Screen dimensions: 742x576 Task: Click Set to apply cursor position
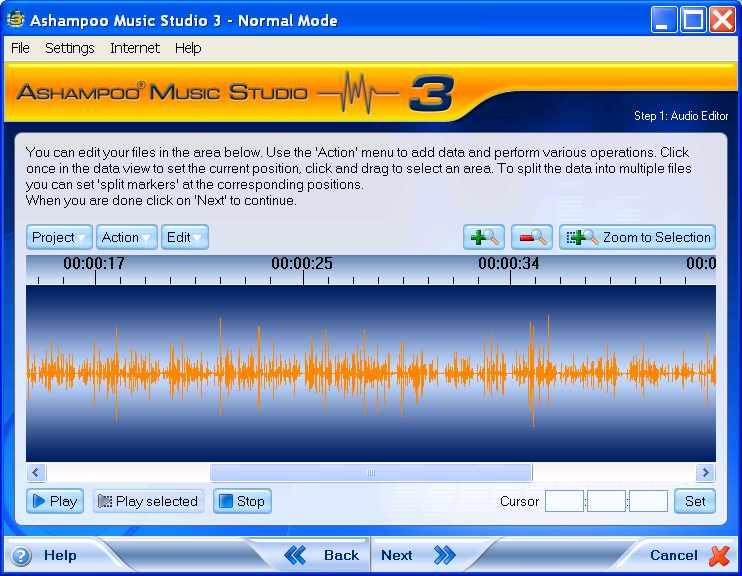tap(695, 501)
